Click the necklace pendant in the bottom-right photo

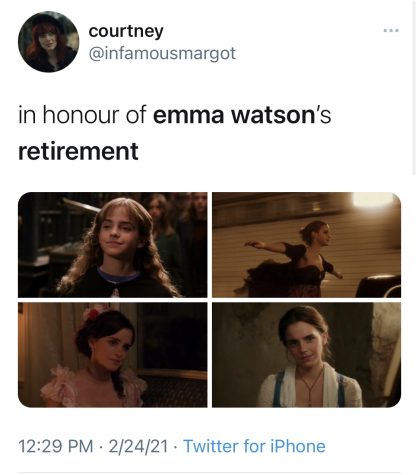coord(310,398)
